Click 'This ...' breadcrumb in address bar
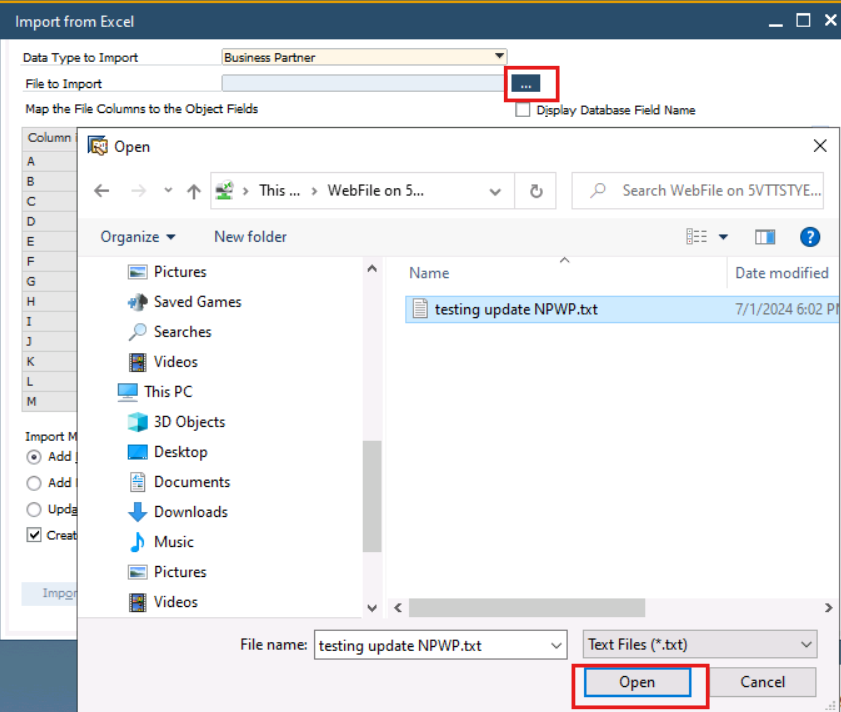The height and width of the screenshot is (712, 841). pos(279,190)
